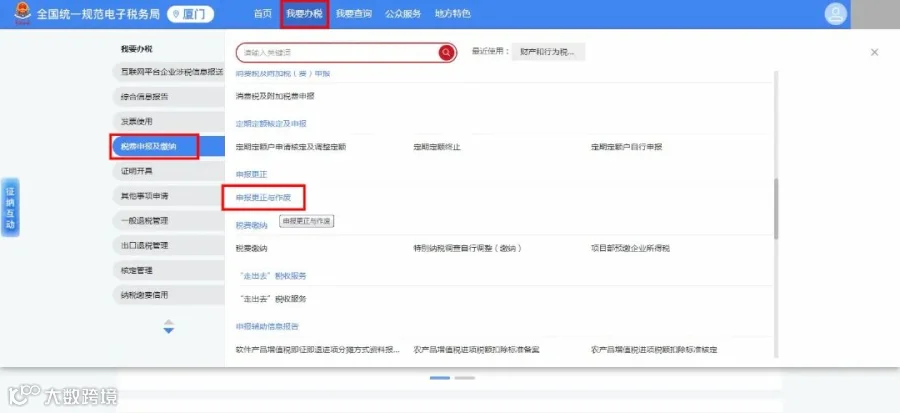Expand sidebar list with the down arrow
This screenshot has height=413, width=900.
click(x=169, y=330)
